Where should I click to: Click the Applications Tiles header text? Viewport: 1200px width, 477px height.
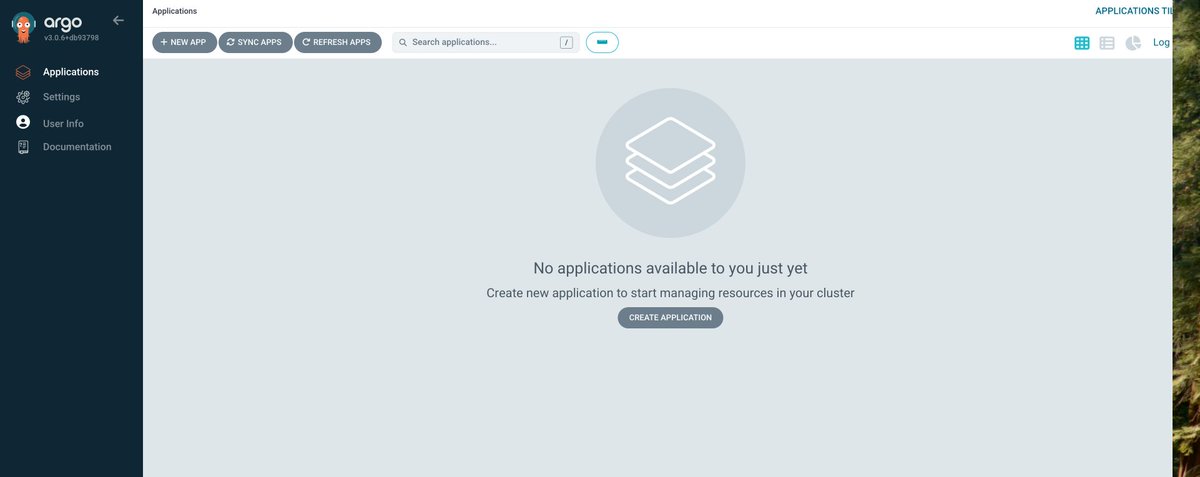[x=1134, y=11]
